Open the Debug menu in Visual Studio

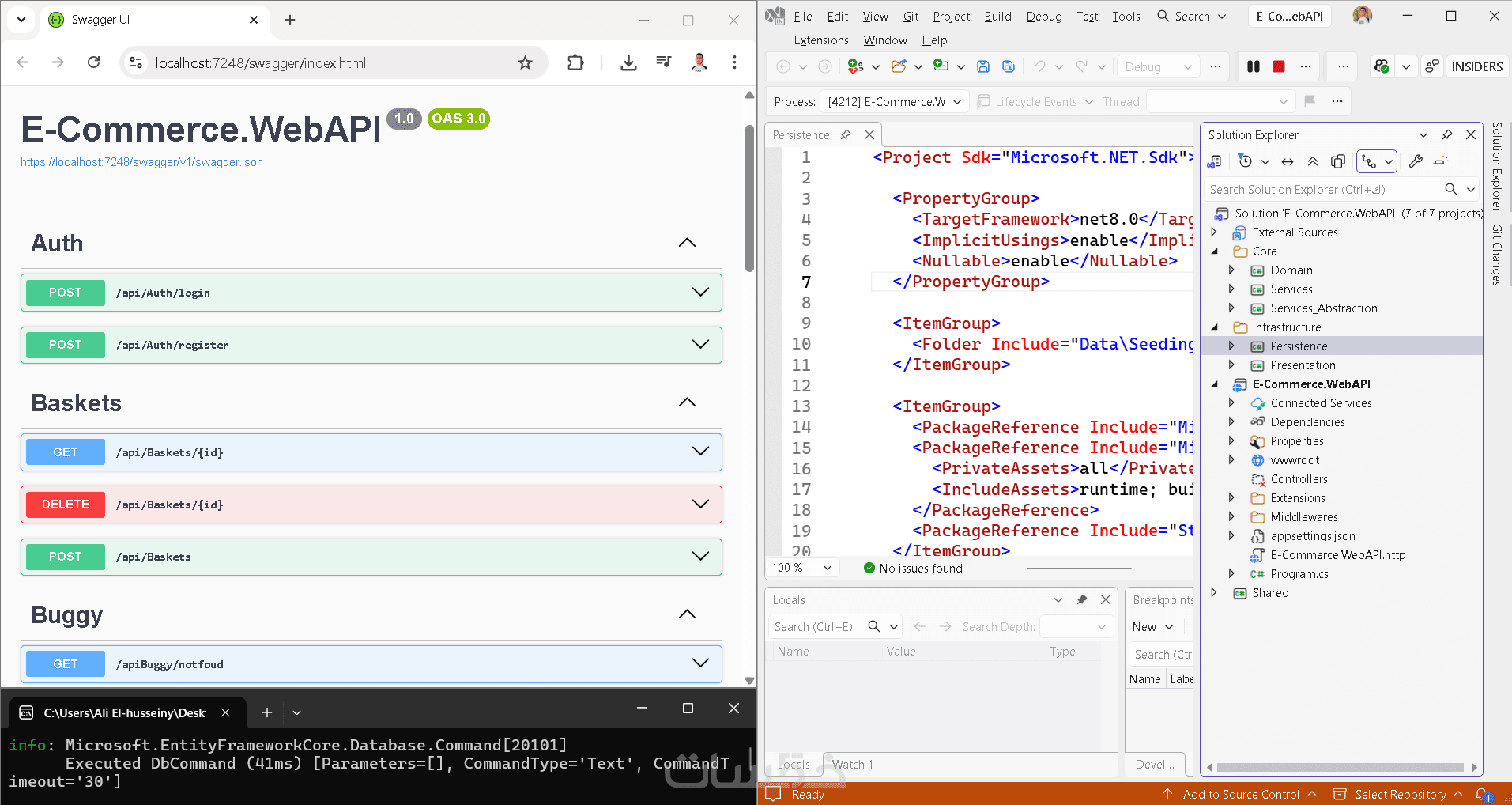coord(1044,16)
